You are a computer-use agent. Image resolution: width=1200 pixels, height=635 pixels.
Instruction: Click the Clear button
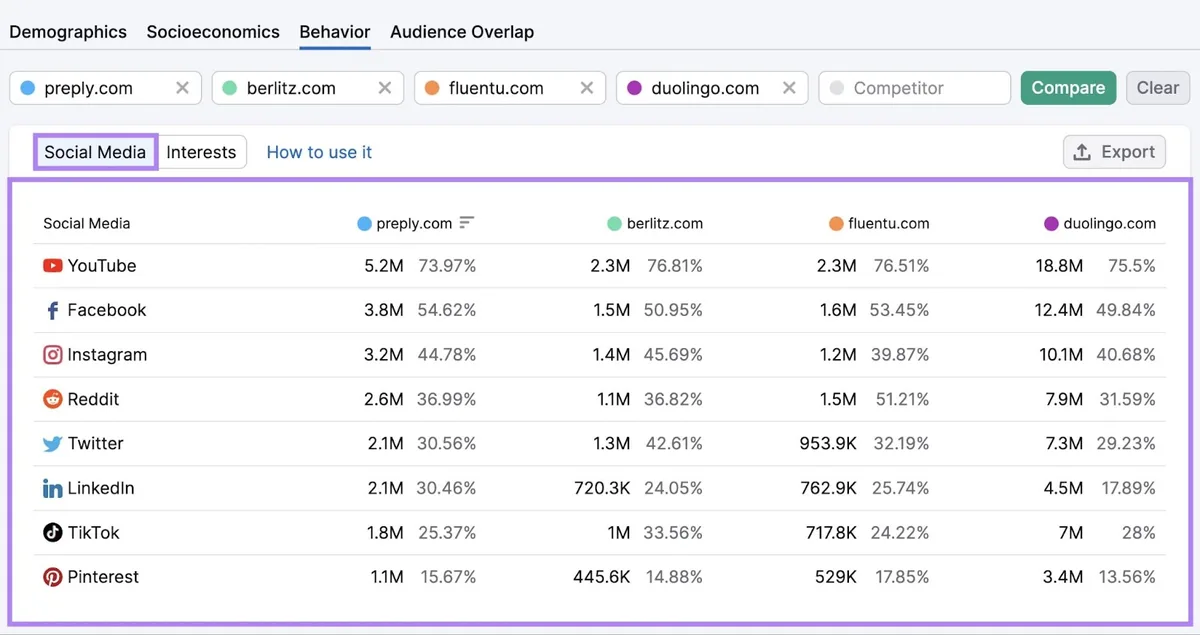coord(1158,88)
